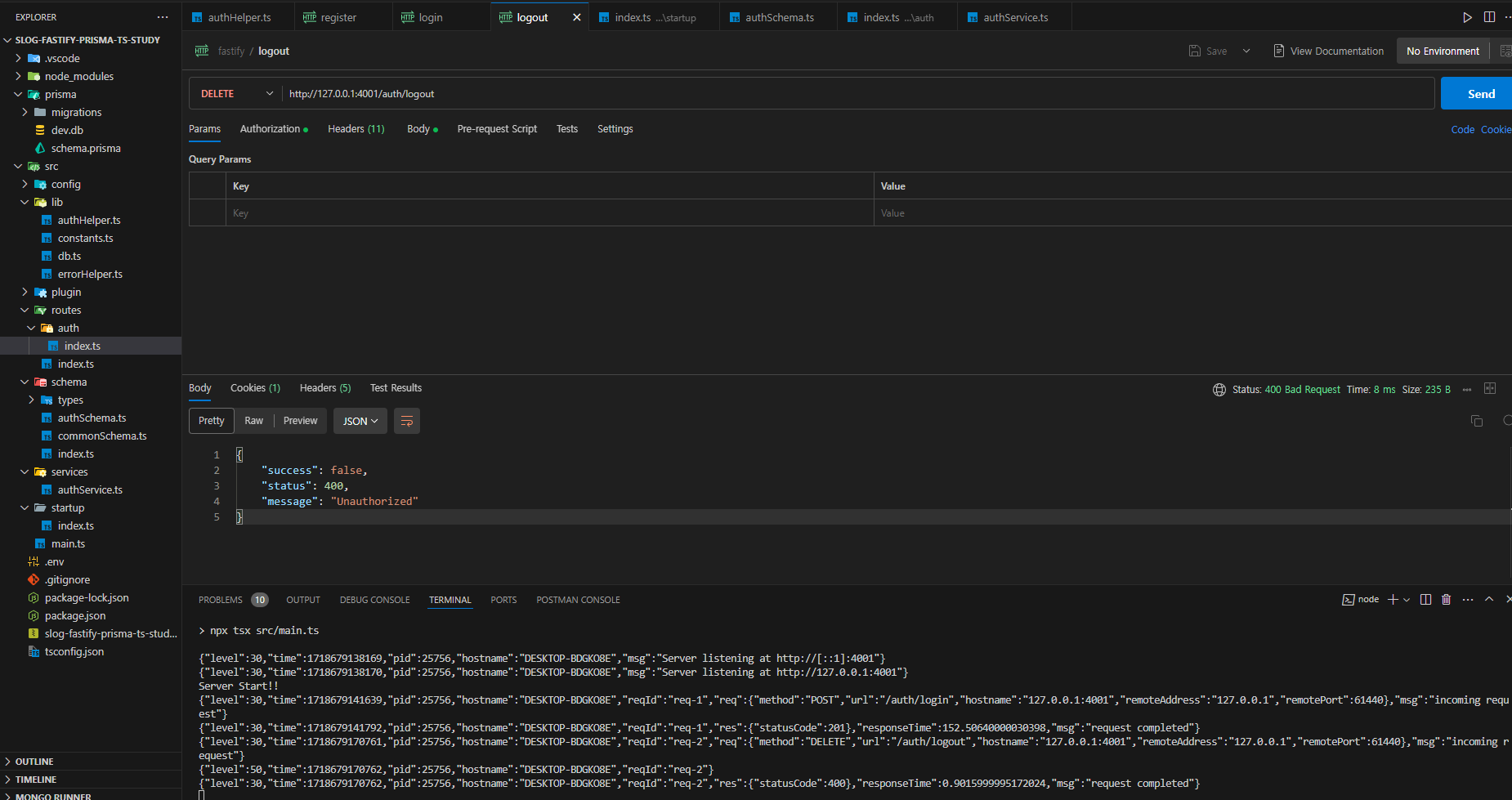Image resolution: width=1512 pixels, height=800 pixels.
Task: Open the Pre-request Script tab
Action: click(497, 129)
